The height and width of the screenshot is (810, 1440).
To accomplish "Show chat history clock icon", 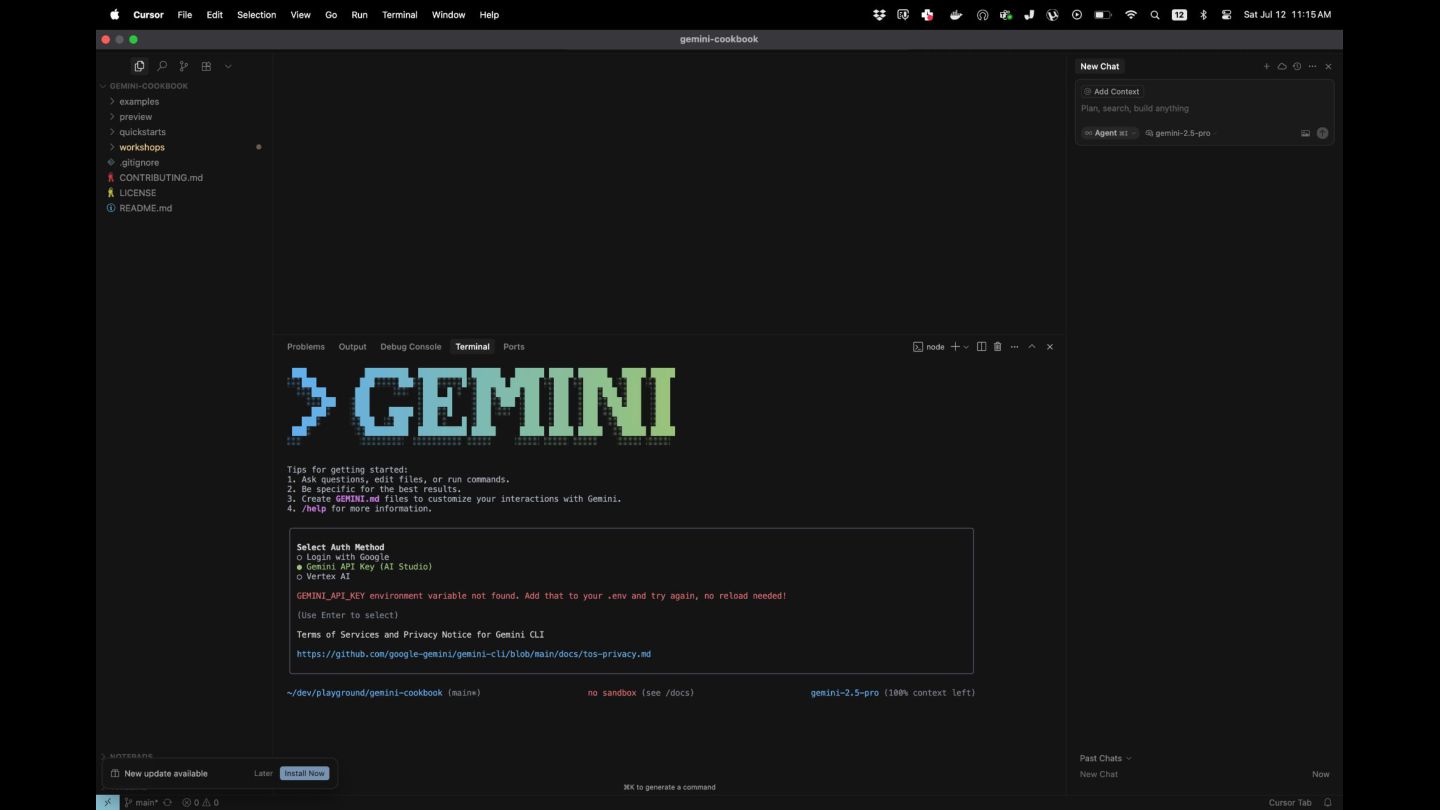I will [x=1297, y=66].
